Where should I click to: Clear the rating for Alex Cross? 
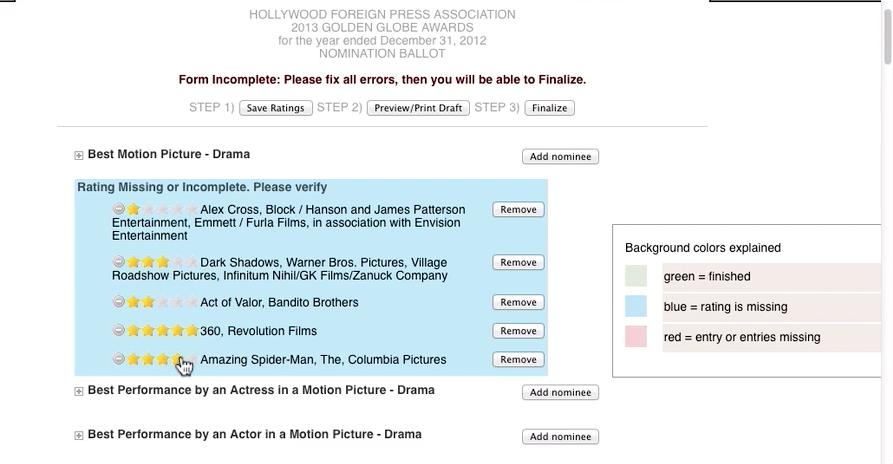click(119, 210)
